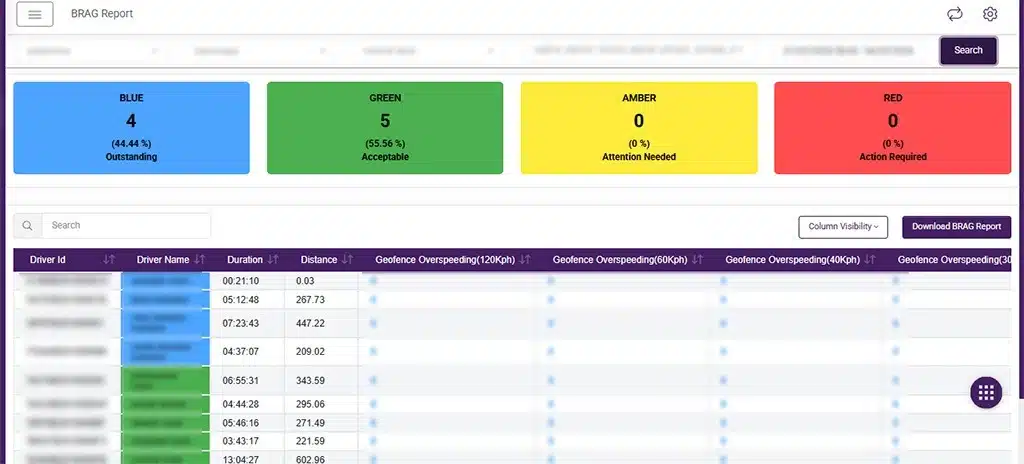Image resolution: width=1024 pixels, height=464 pixels.
Task: Open the second filter dropdown in top bar
Action: pyautogui.click(x=260, y=50)
